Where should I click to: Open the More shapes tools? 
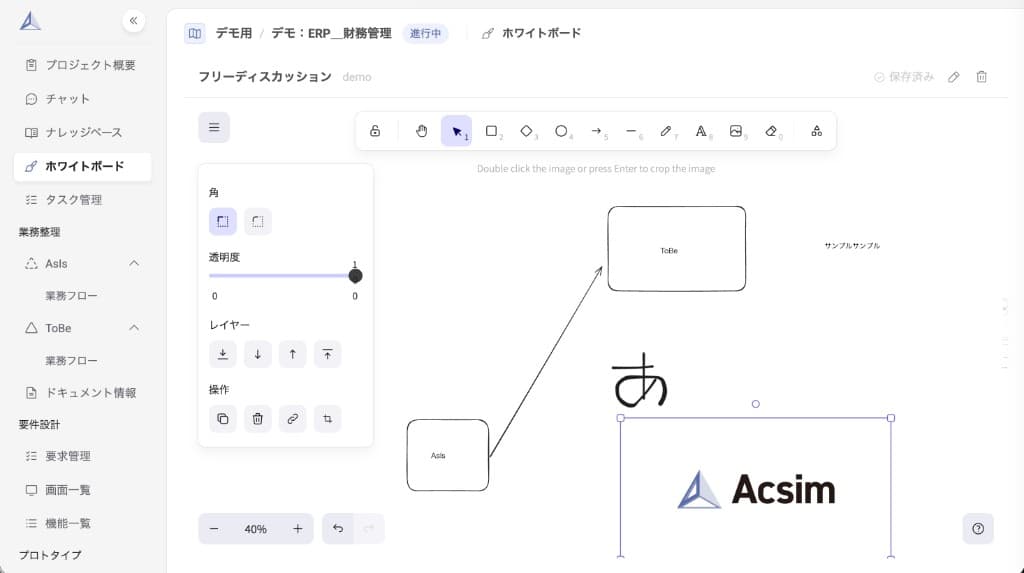(816, 131)
